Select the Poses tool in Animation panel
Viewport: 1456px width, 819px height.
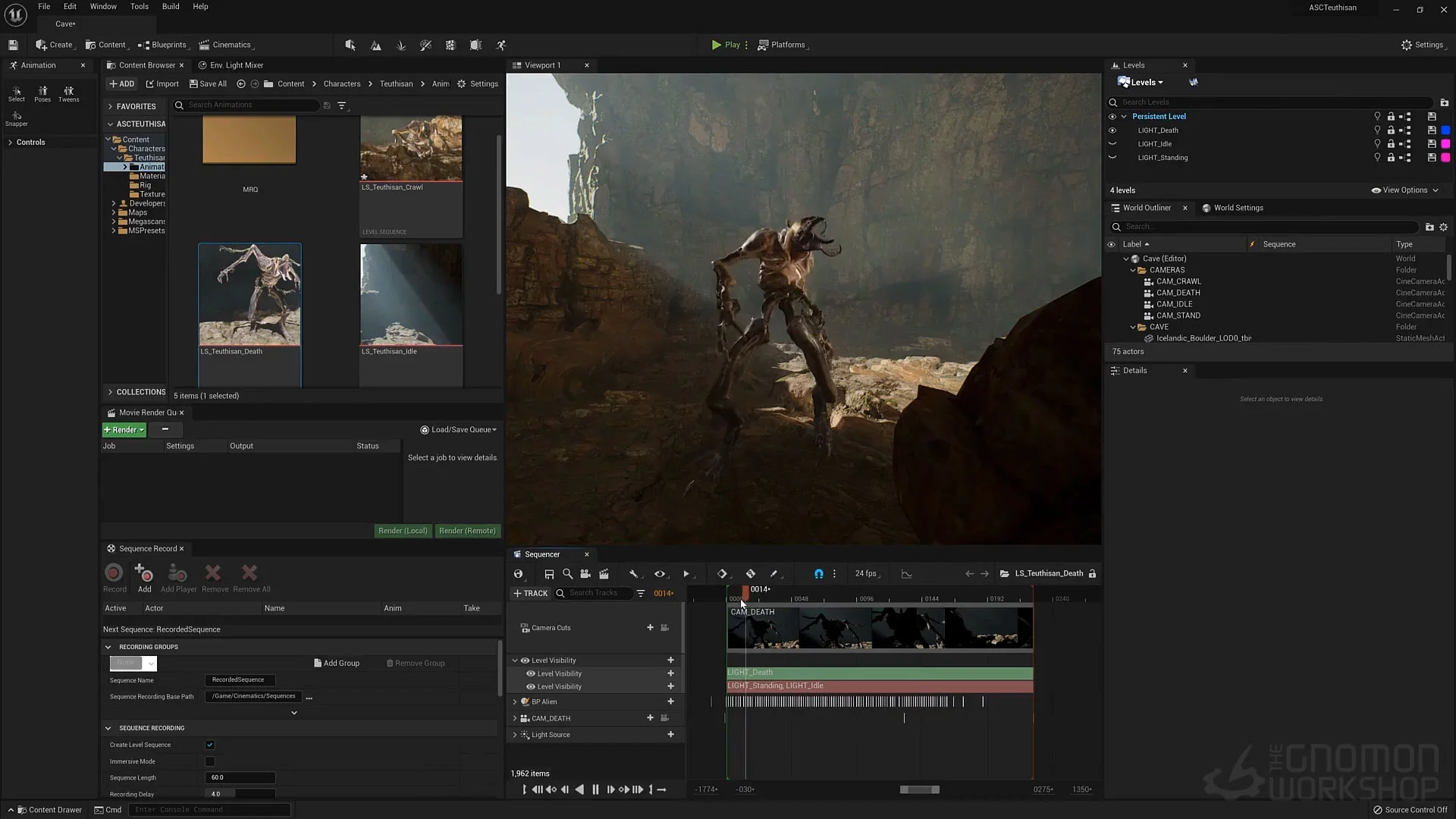[42, 94]
